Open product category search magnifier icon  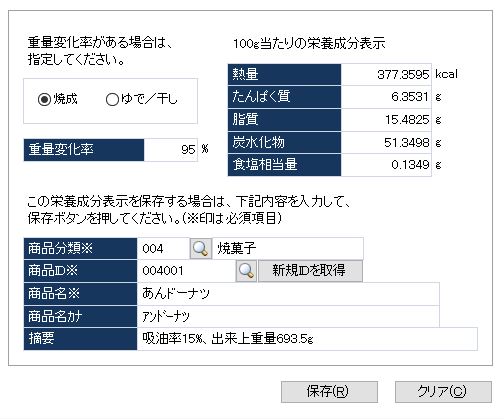click(x=201, y=249)
